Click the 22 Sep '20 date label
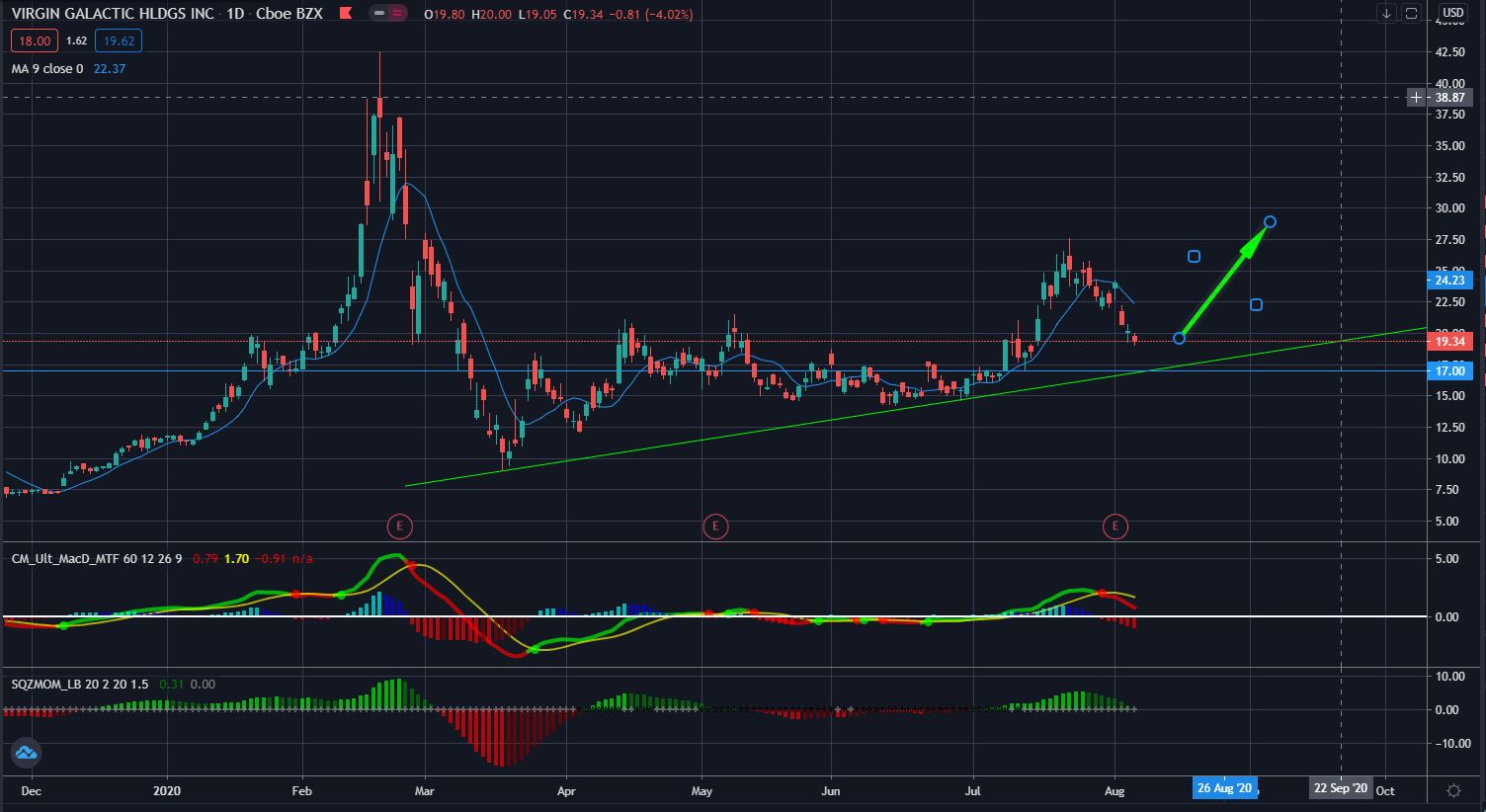Screen dimensions: 1486x812 pos(1341,788)
